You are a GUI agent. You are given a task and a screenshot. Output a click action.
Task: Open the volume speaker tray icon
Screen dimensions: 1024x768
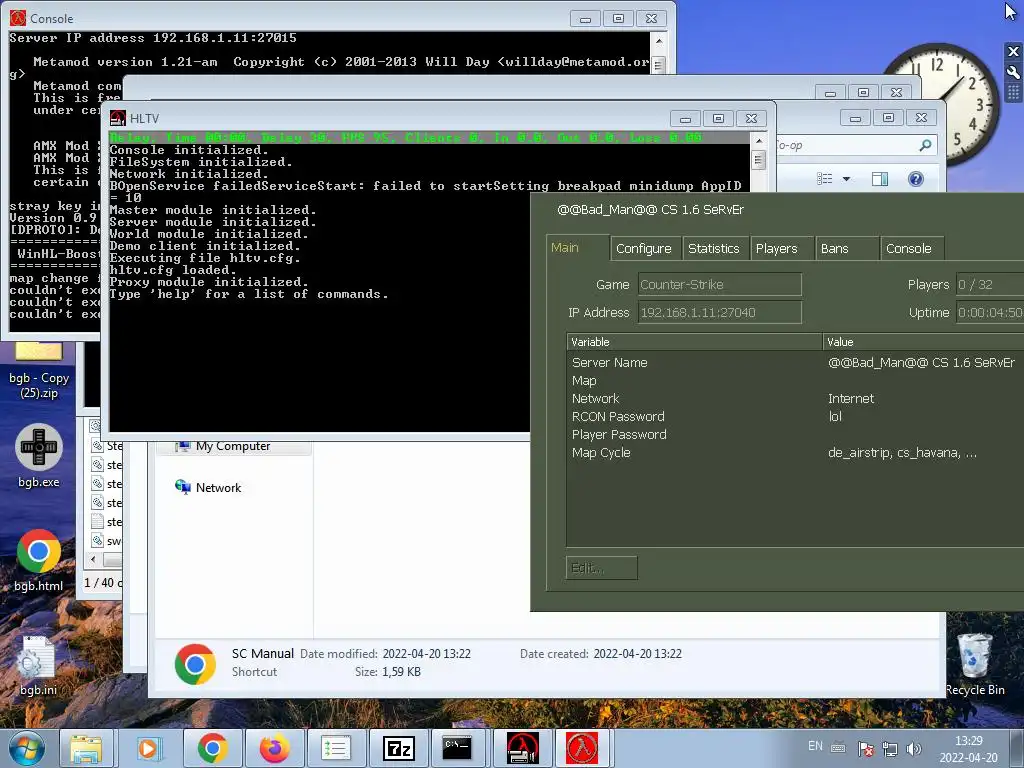coord(914,748)
